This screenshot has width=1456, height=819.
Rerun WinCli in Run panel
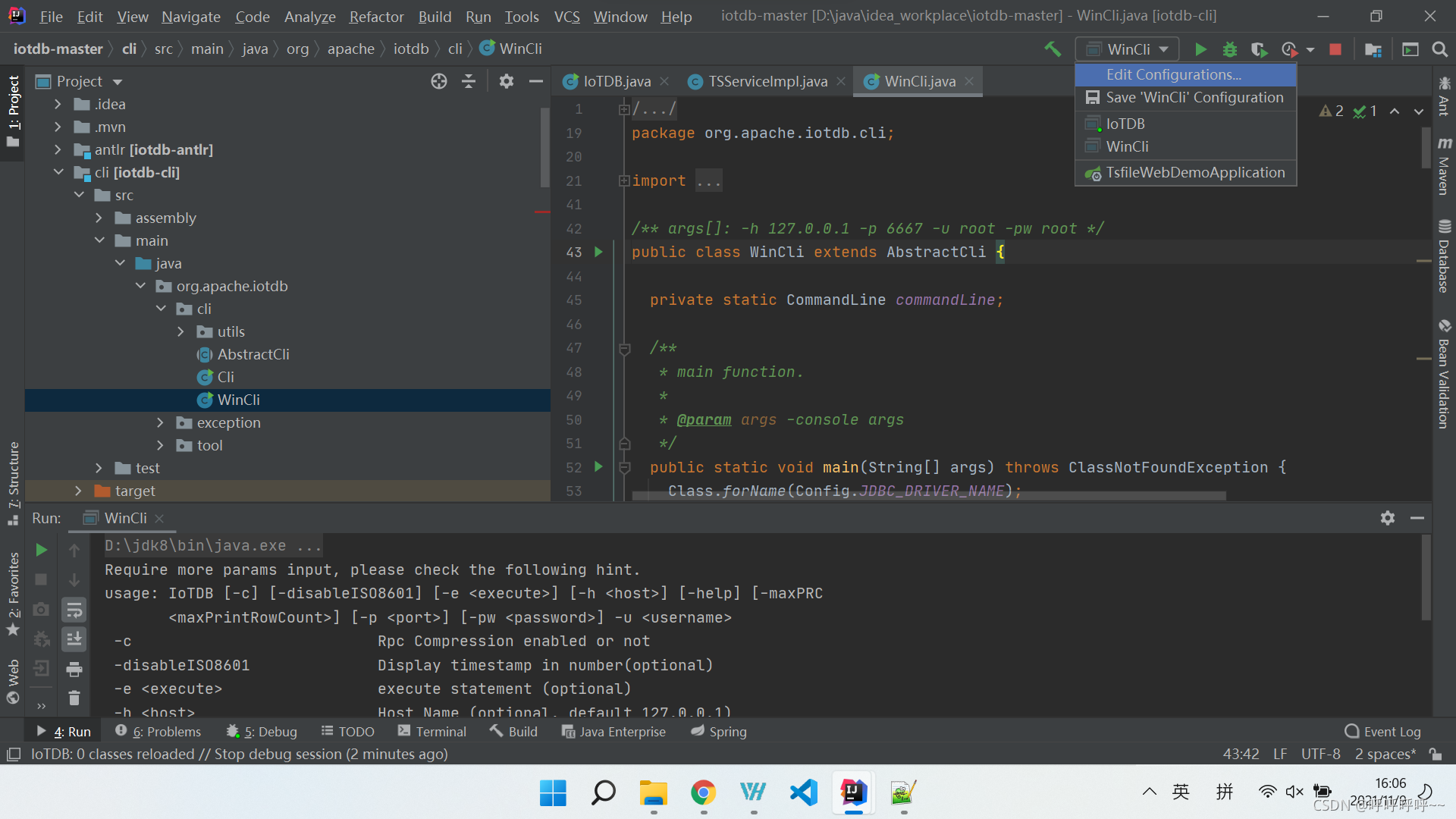(x=42, y=550)
